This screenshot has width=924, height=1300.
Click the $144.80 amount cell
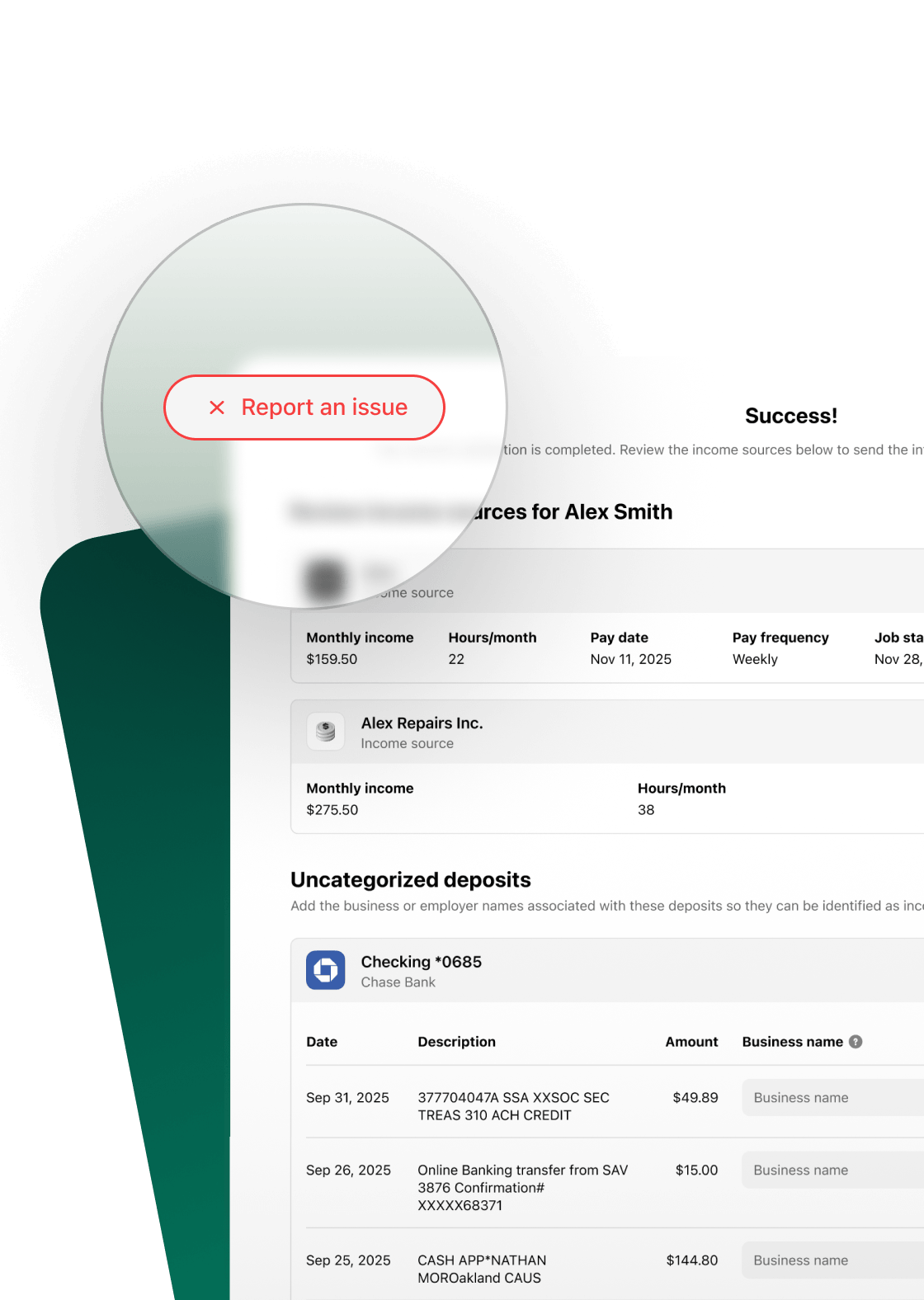click(692, 1260)
